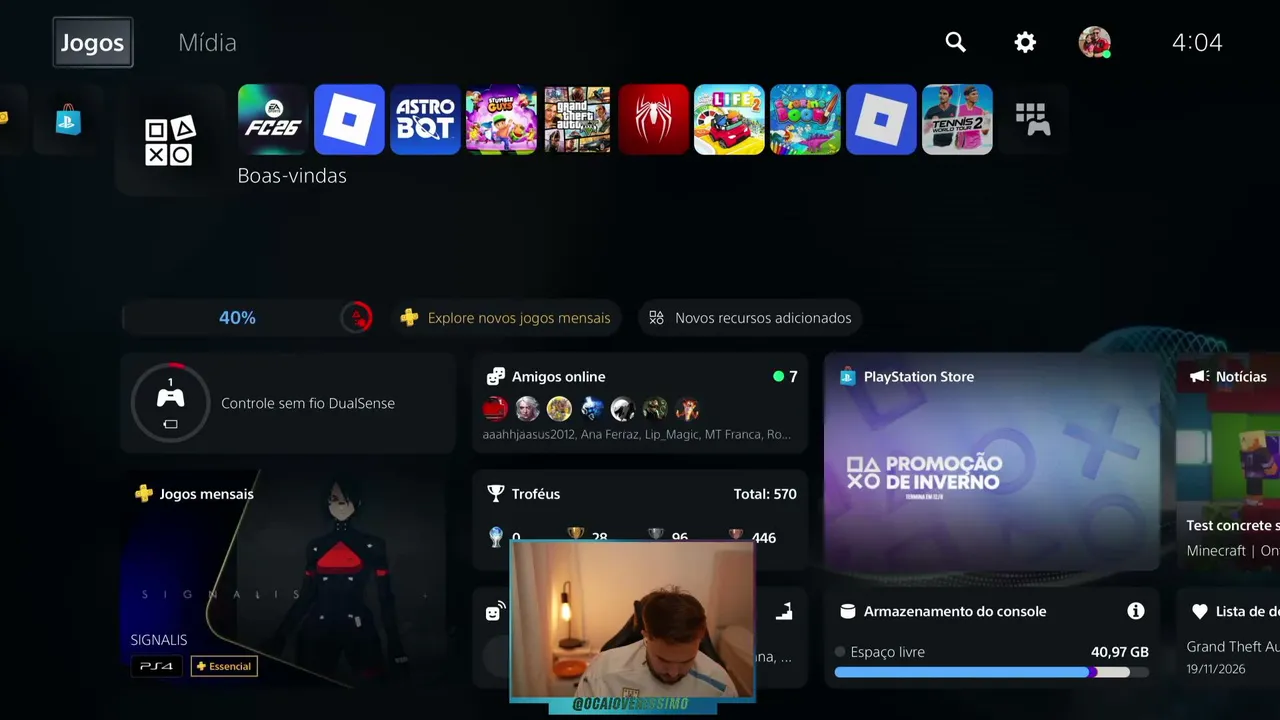1280x720 pixels.
Task: Click the Armazenamento do console title
Action: 955,611
